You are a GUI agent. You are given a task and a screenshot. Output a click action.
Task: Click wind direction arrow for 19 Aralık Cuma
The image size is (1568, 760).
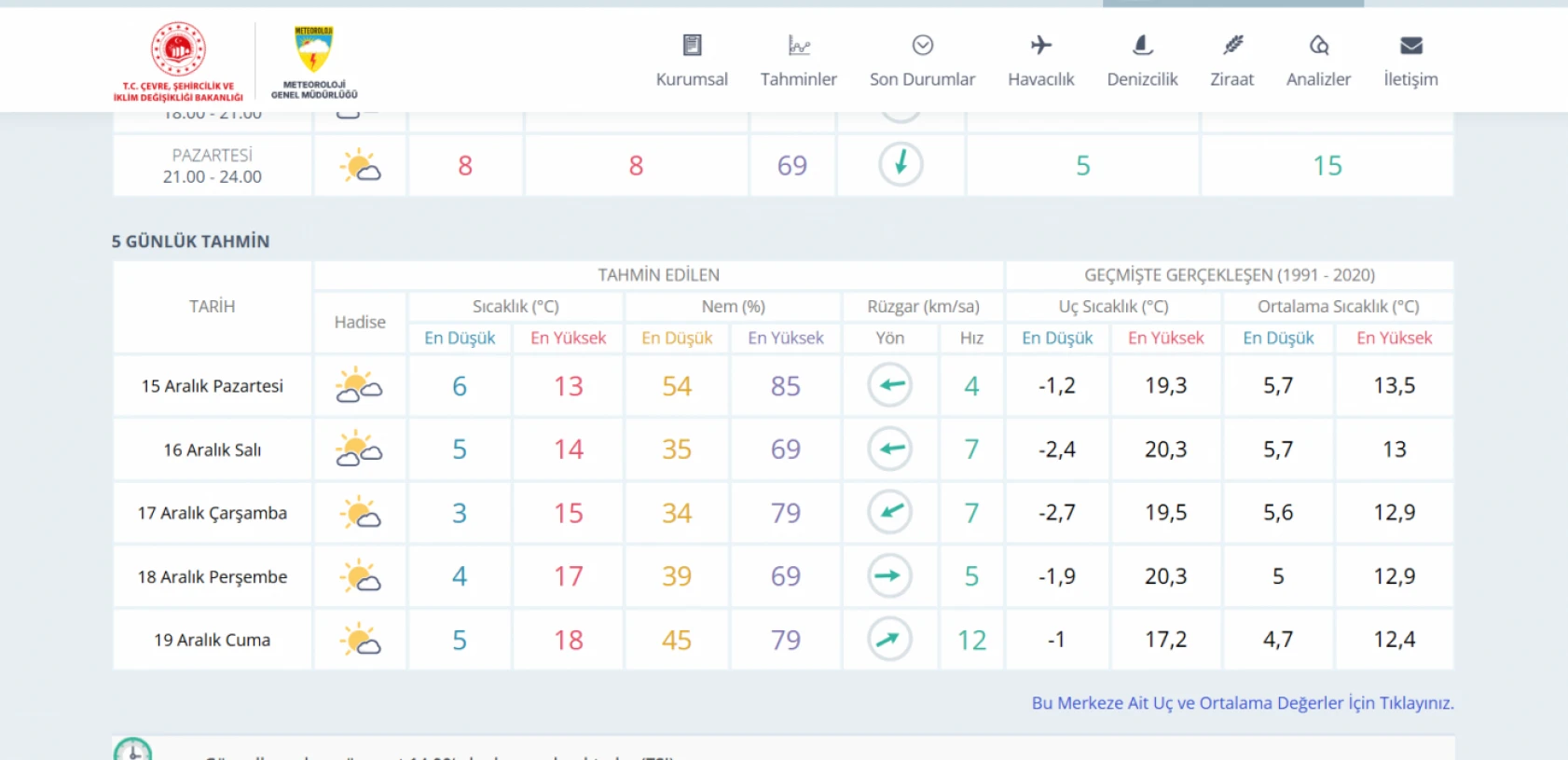click(x=889, y=640)
